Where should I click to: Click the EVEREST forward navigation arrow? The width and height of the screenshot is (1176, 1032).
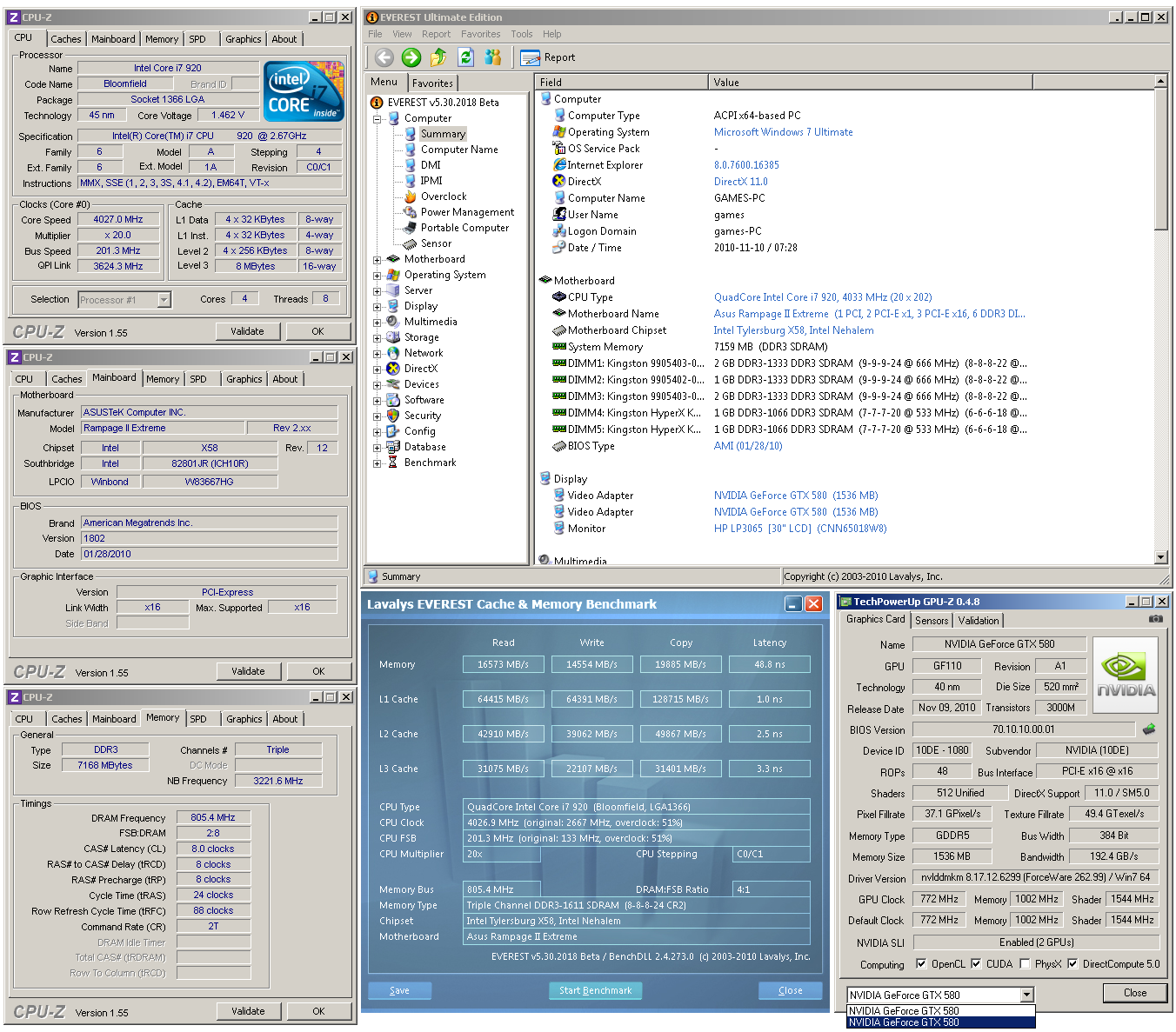411,57
